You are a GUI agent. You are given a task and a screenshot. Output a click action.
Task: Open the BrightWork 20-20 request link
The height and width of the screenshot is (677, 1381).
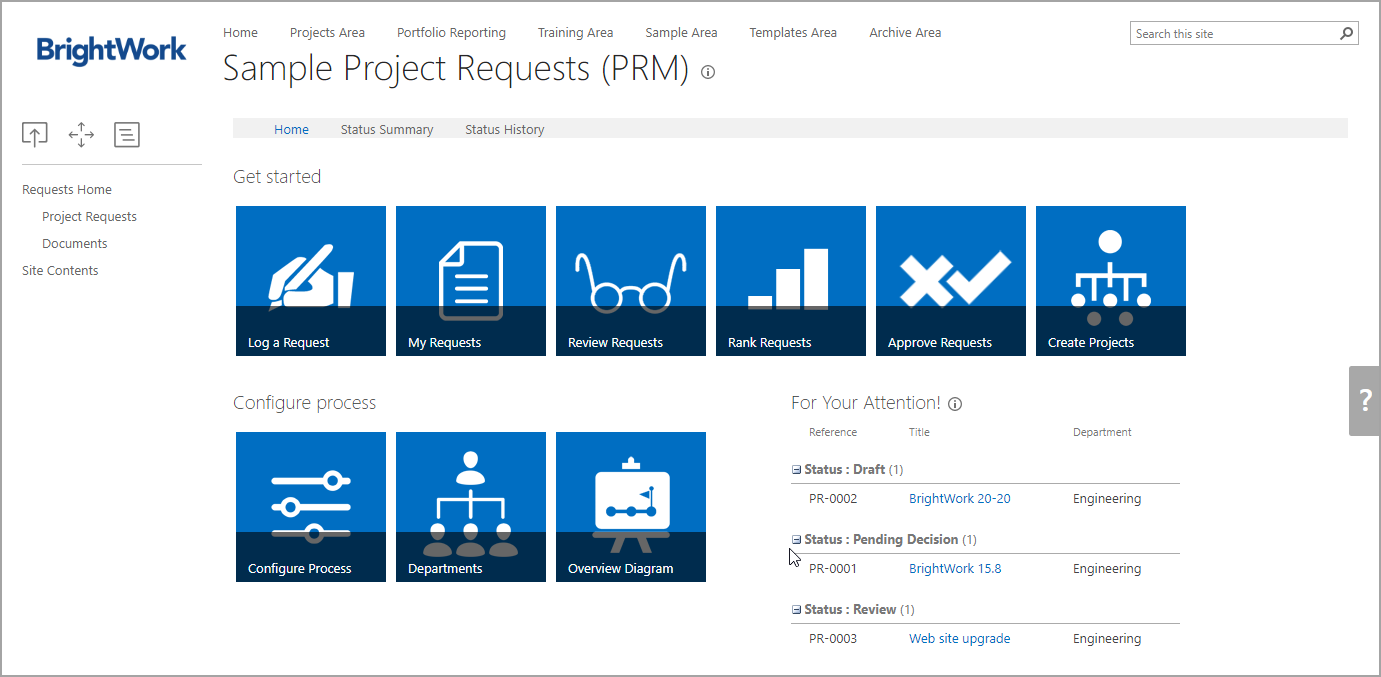tap(959, 499)
